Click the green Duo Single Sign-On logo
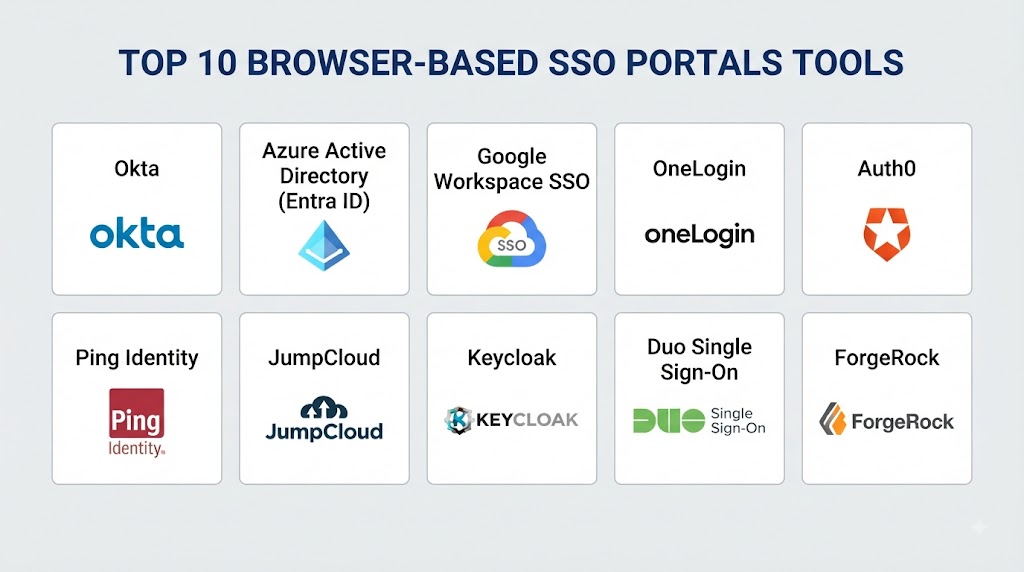The width and height of the screenshot is (1024, 572). tap(699, 421)
